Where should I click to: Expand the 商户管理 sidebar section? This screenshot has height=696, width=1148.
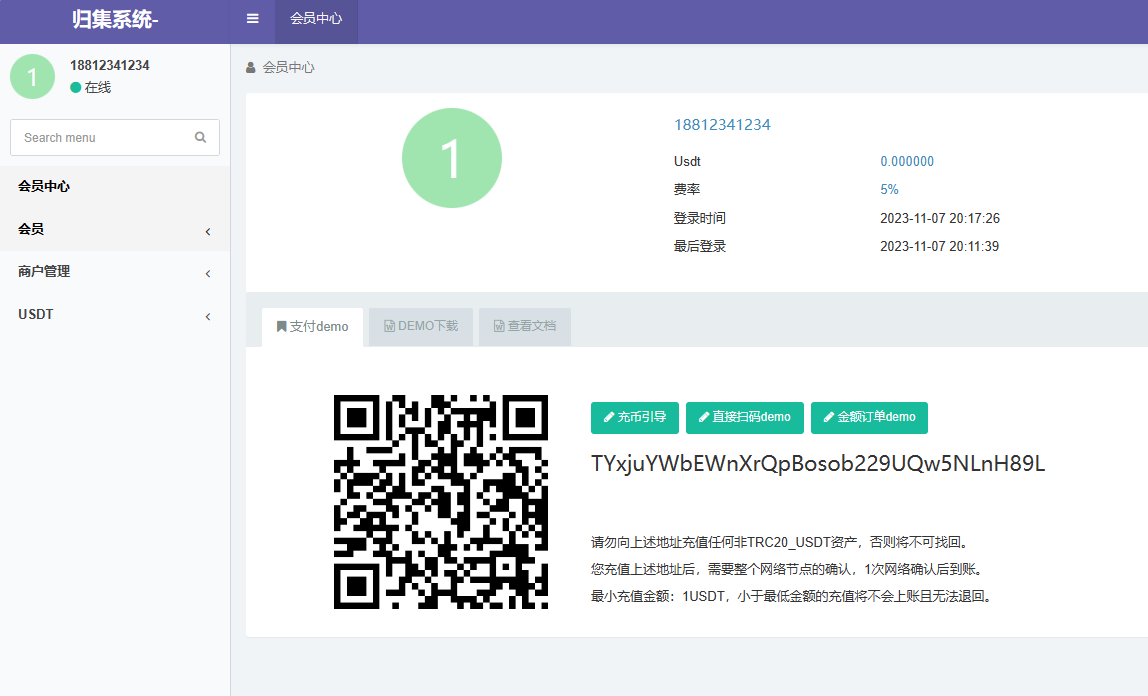point(115,271)
